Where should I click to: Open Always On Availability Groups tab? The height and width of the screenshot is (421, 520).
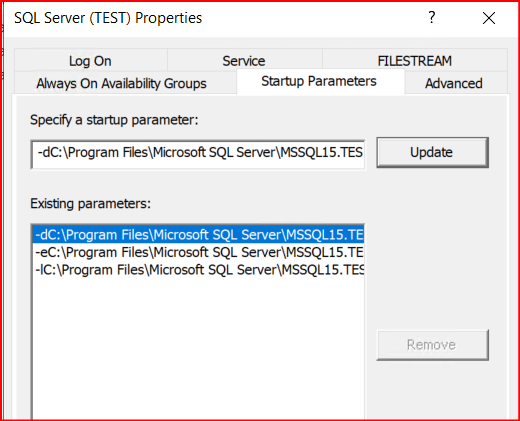[x=121, y=83]
